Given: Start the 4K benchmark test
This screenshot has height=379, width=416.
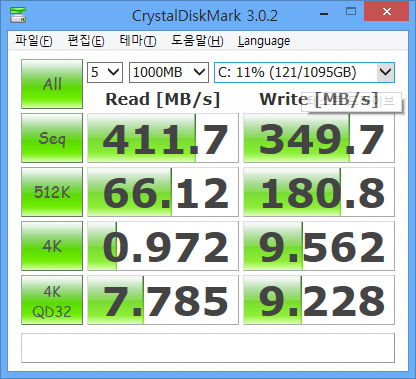Looking at the screenshot, I should [x=52, y=246].
